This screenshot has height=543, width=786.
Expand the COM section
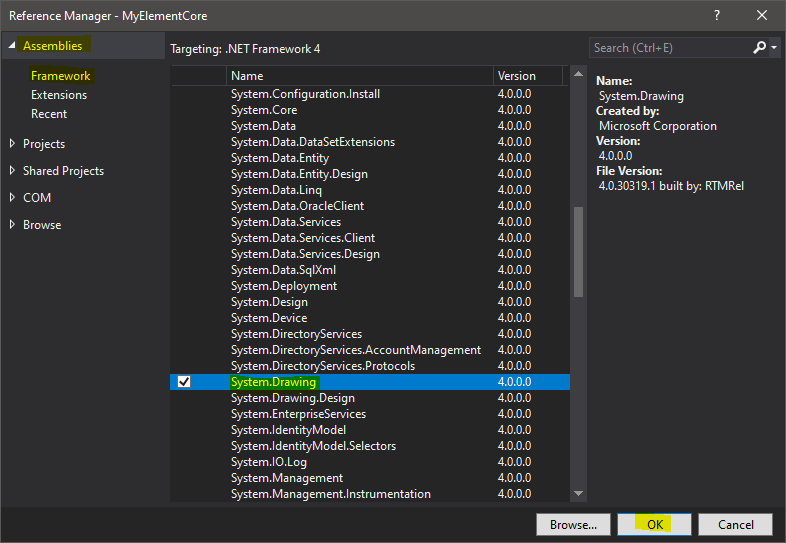tap(12, 198)
